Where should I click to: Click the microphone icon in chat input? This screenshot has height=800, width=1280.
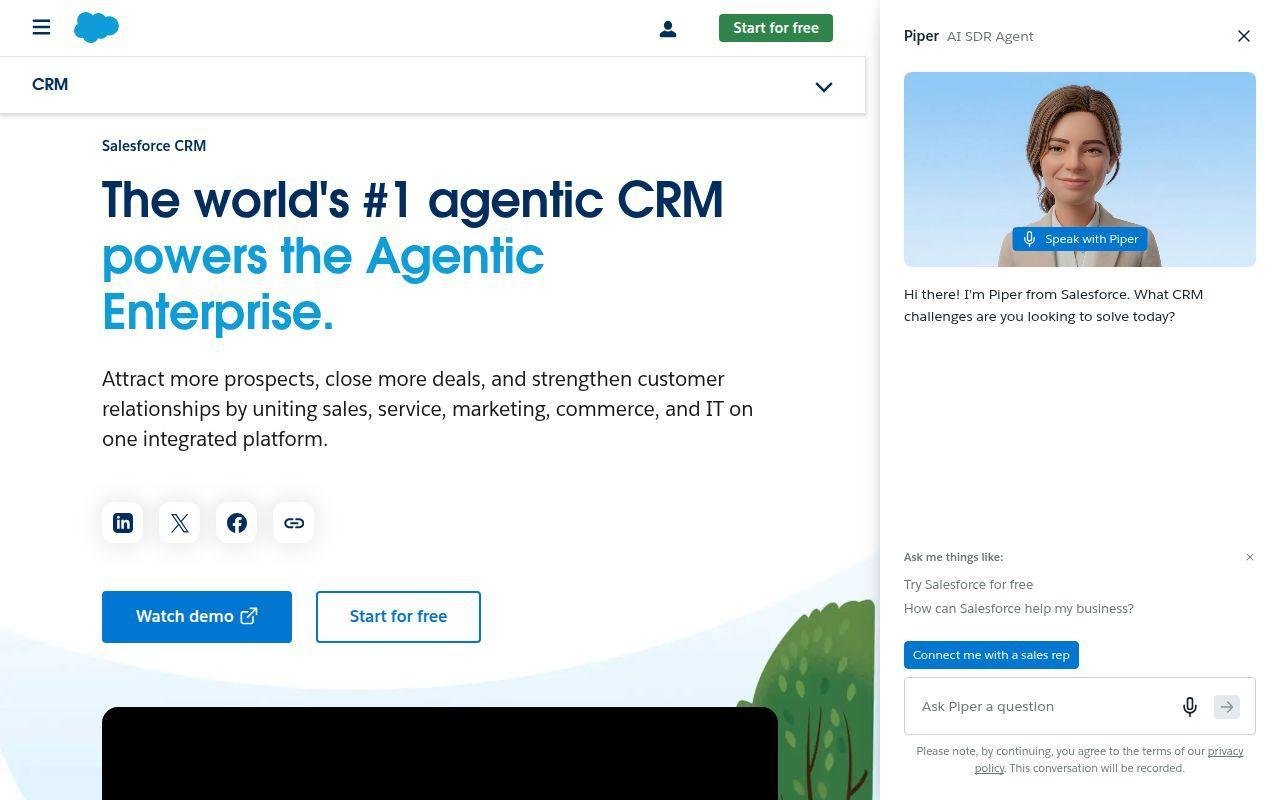tap(1190, 707)
